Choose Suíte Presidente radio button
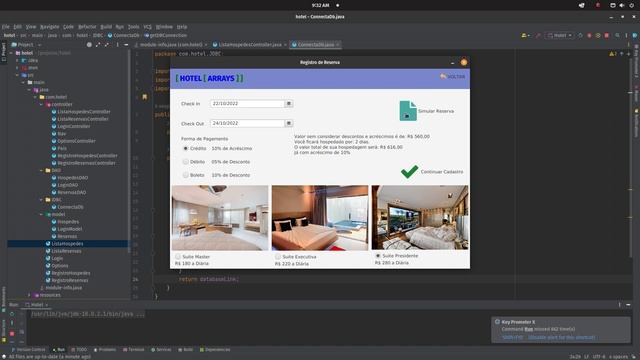The height and width of the screenshot is (360, 640). 378,256
